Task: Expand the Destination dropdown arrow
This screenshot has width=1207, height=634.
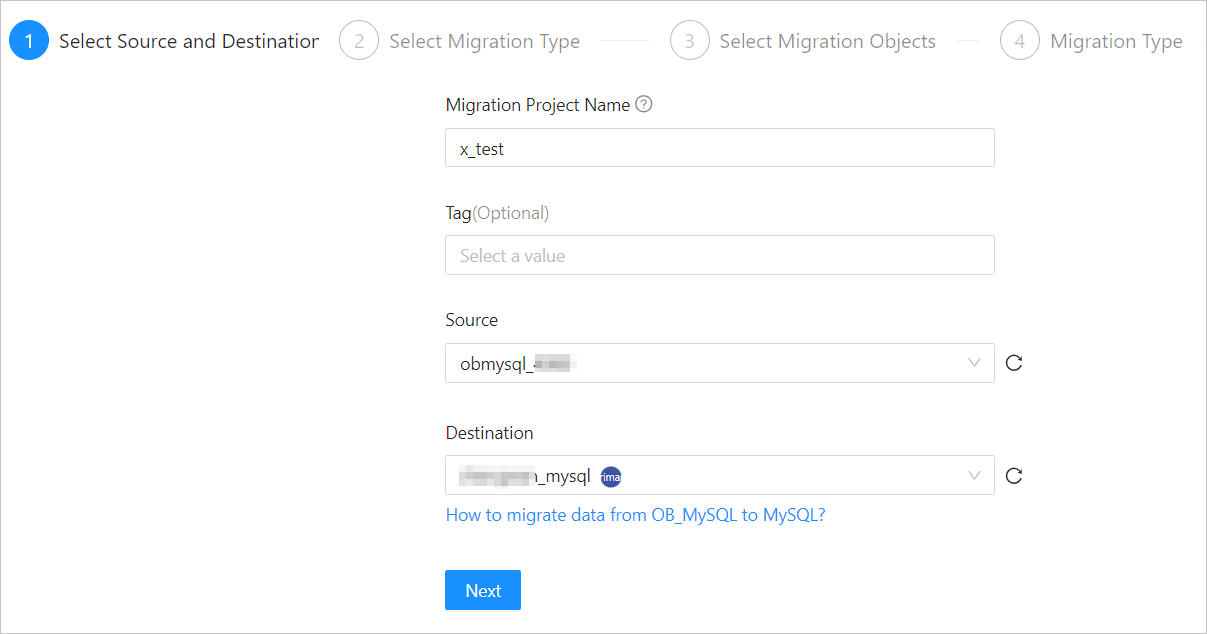Action: 974,476
